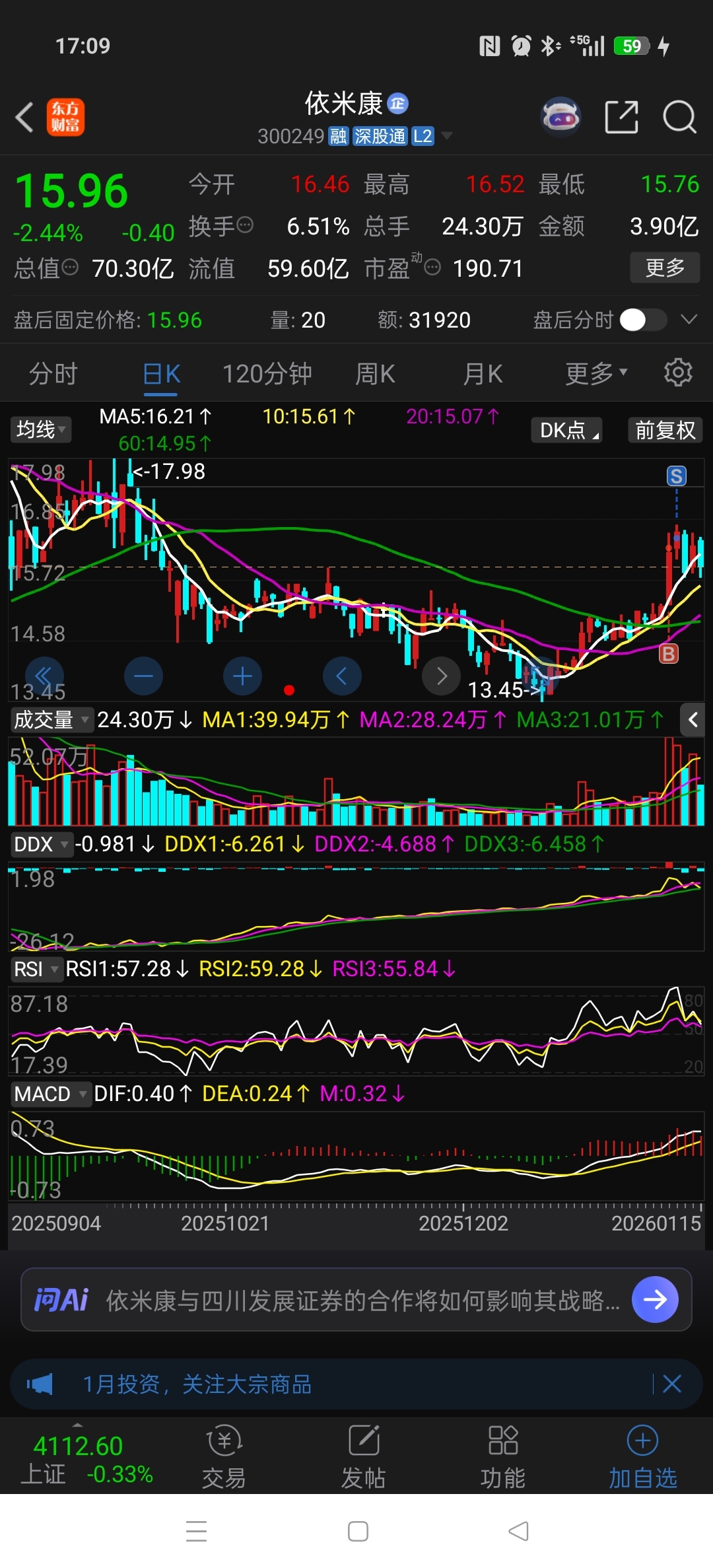Viewport: 713px width, 1568px height.
Task: Open DDX indicator dropdown
Action: tap(41, 844)
